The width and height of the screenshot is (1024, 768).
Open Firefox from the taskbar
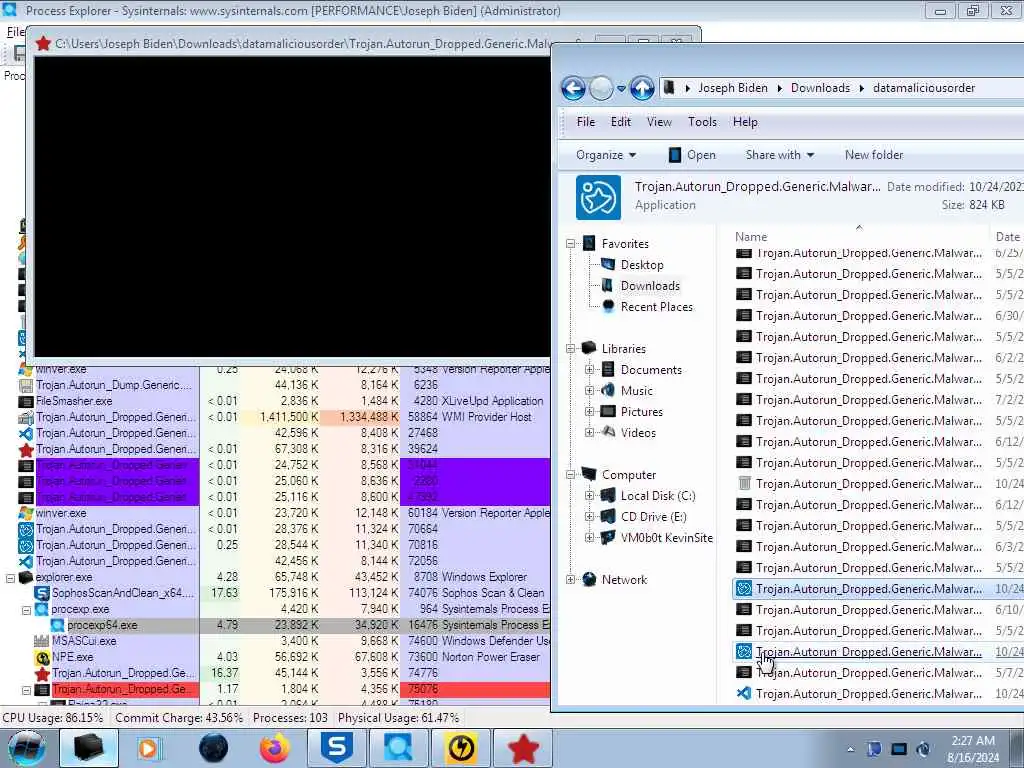(x=274, y=748)
